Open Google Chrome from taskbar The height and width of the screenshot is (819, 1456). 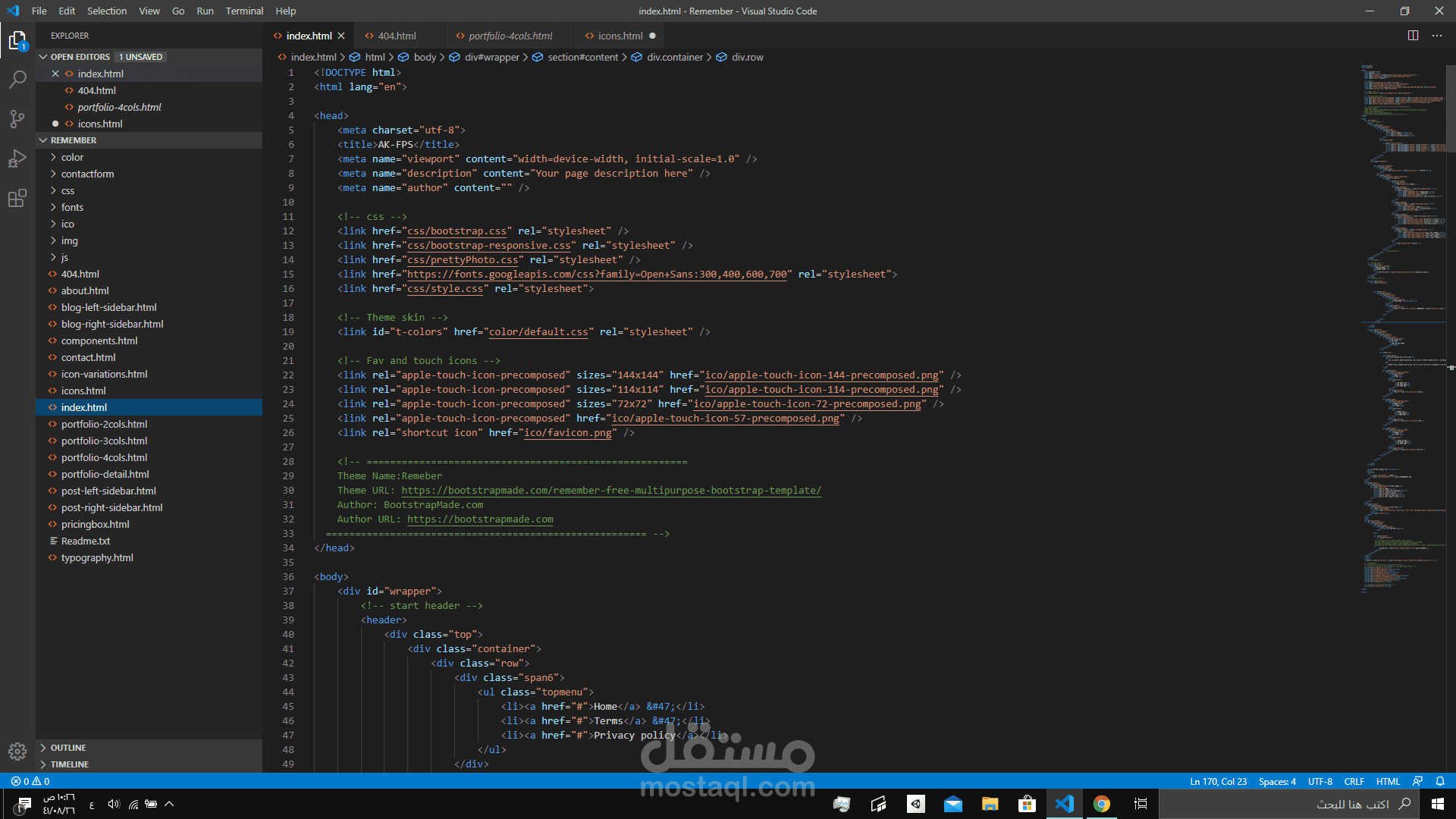(1102, 804)
